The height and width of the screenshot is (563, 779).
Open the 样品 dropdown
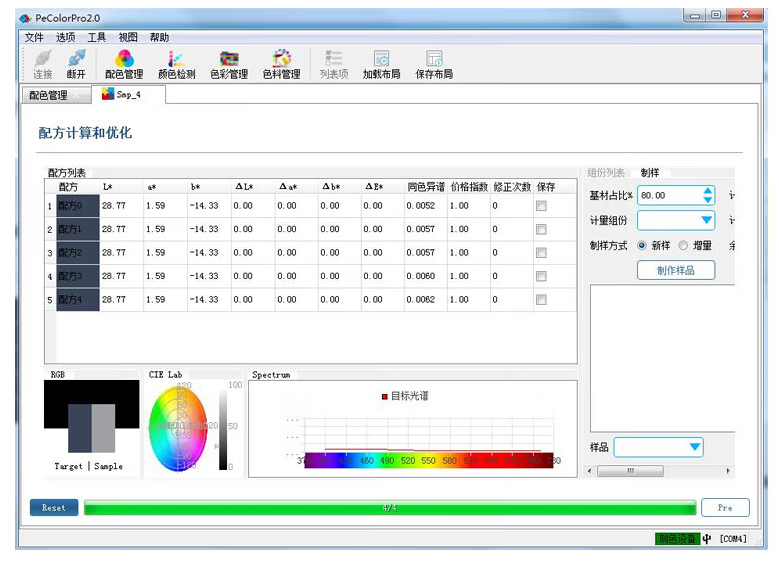pos(659,447)
